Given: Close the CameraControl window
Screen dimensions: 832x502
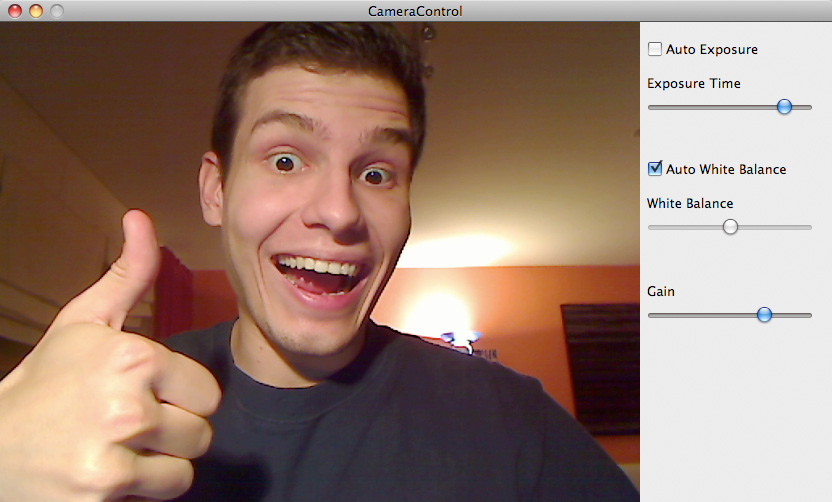Looking at the screenshot, I should 14,11.
